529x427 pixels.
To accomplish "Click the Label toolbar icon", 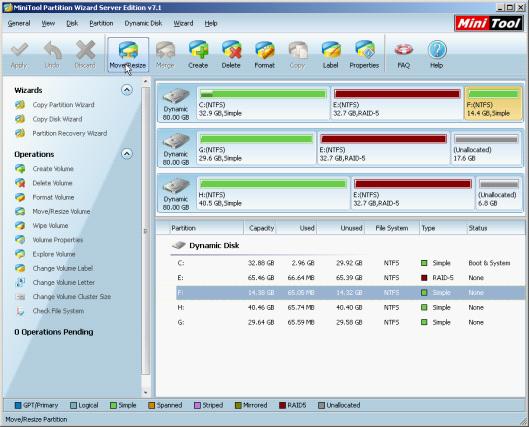I will 331,55.
